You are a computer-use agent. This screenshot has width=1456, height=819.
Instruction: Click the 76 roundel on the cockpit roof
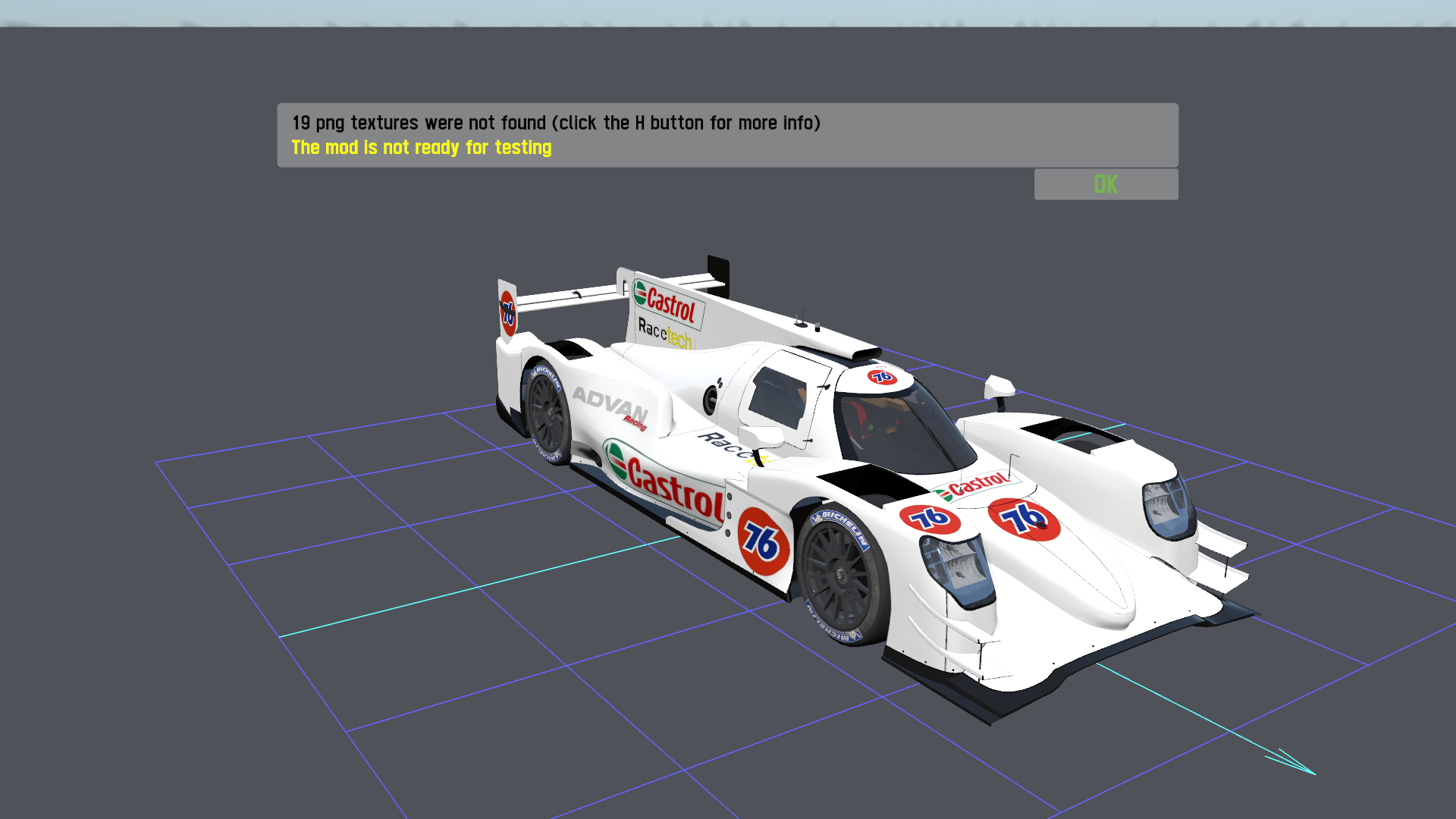881,377
